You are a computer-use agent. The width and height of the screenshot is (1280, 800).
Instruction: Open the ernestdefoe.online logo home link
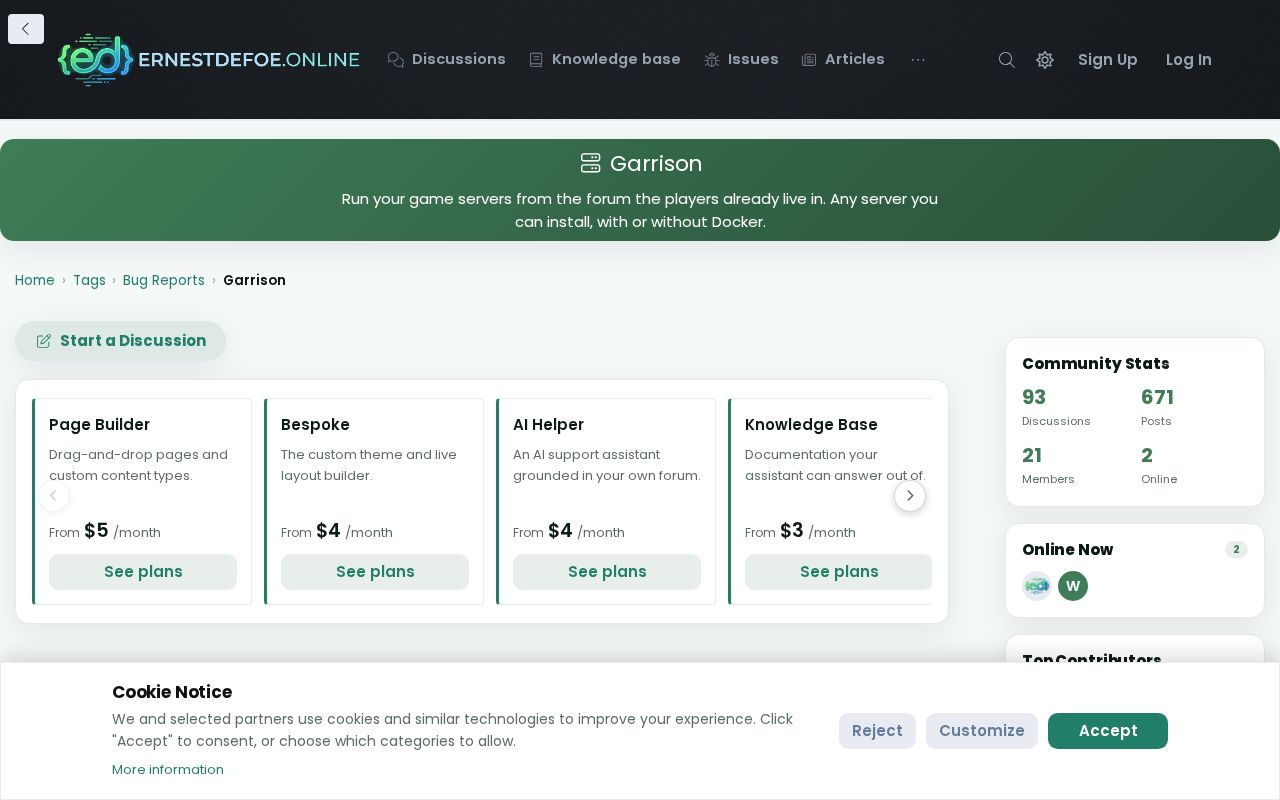point(208,60)
